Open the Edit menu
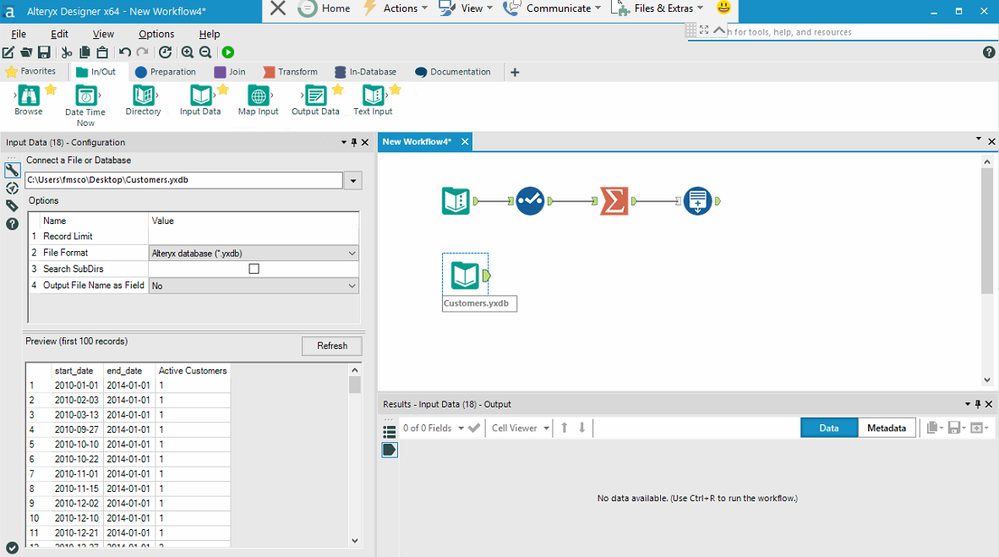 (x=59, y=34)
